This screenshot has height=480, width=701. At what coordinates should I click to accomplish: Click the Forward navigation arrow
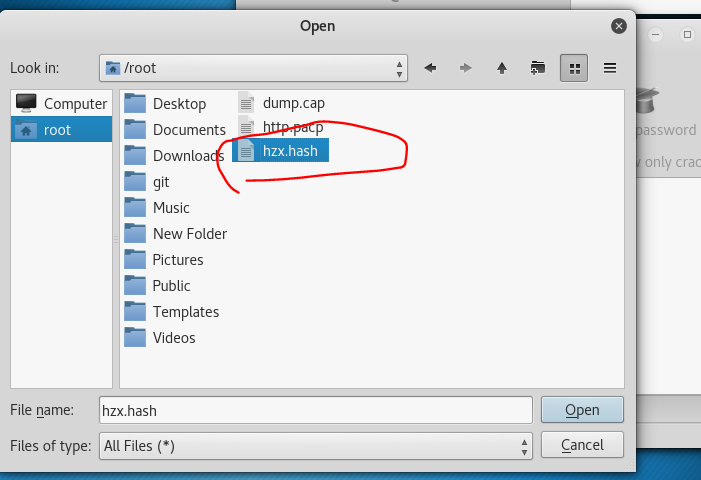(x=465, y=68)
